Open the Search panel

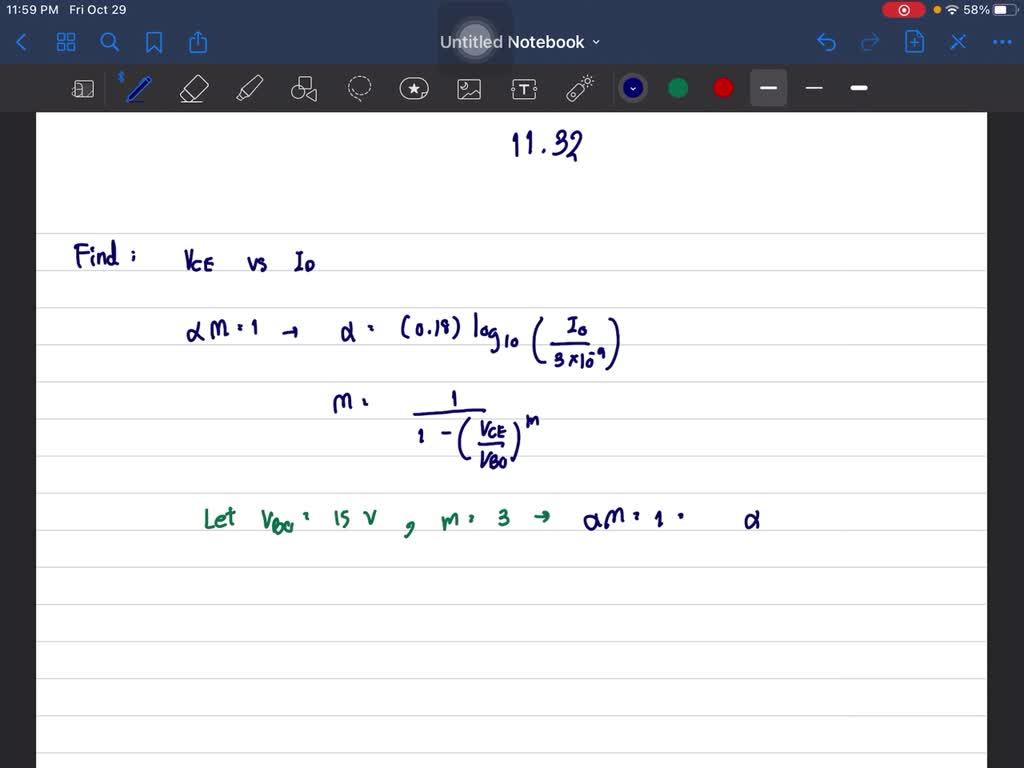tap(110, 42)
